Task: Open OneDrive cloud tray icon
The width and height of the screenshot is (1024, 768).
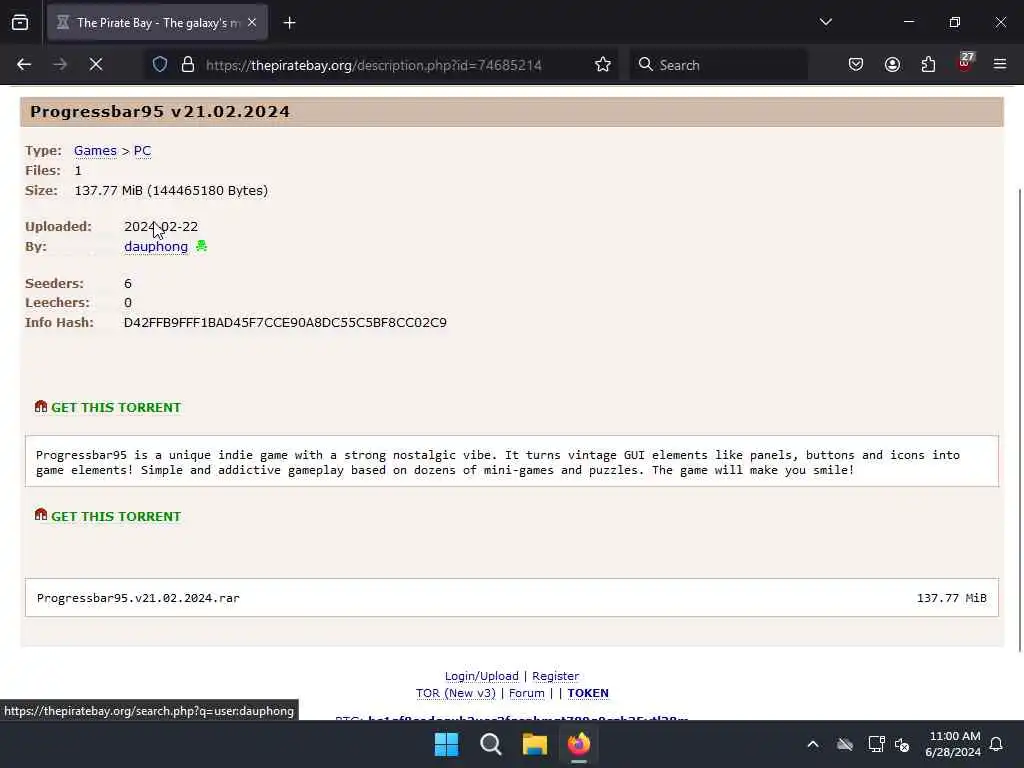Action: pos(845,744)
